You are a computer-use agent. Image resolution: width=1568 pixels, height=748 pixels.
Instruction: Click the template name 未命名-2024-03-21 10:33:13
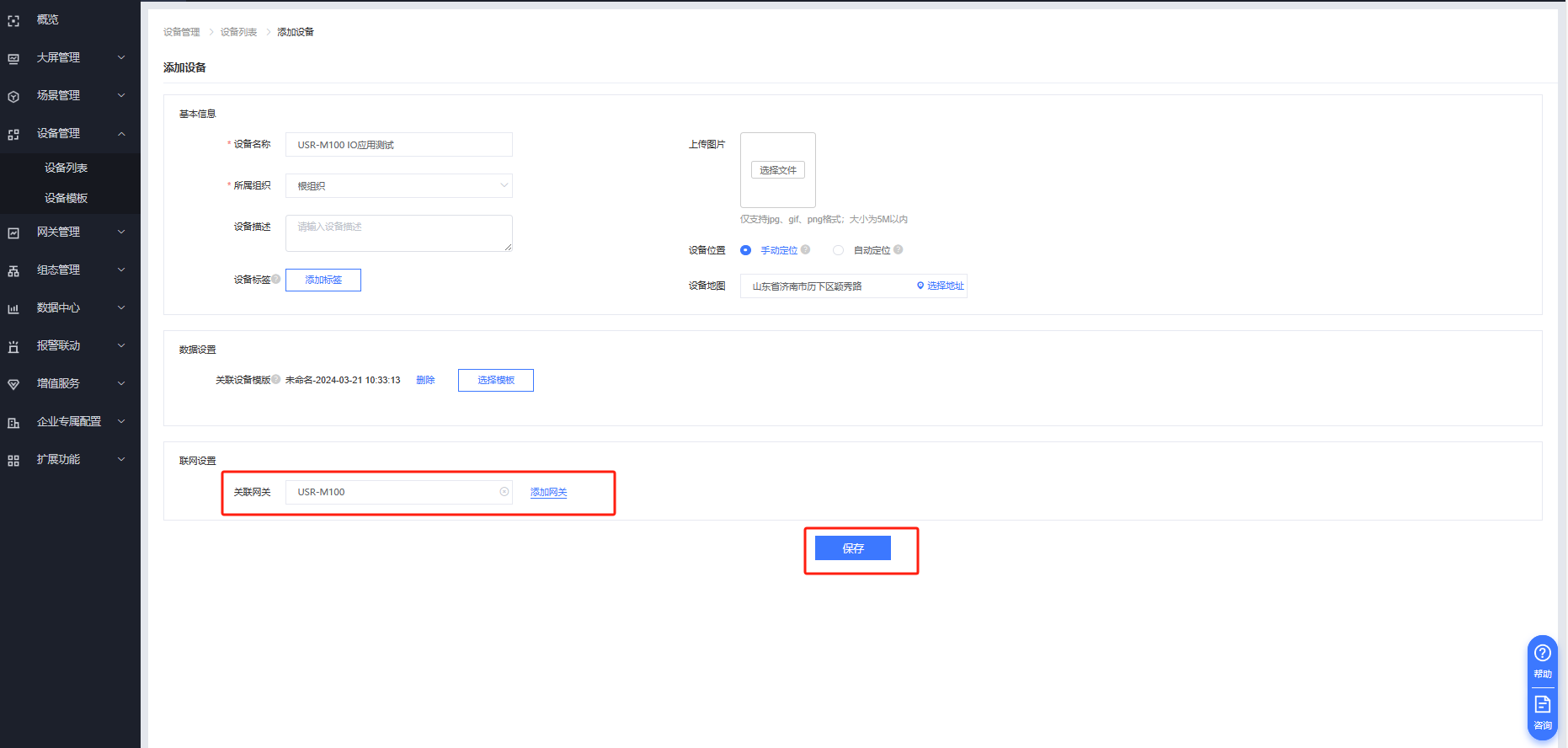pos(343,380)
